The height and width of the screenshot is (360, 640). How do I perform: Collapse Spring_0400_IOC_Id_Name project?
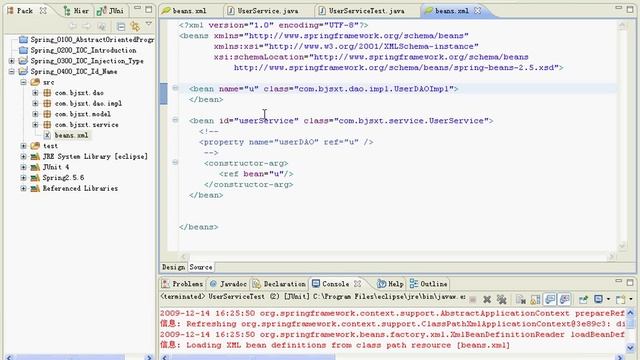pos(11,71)
